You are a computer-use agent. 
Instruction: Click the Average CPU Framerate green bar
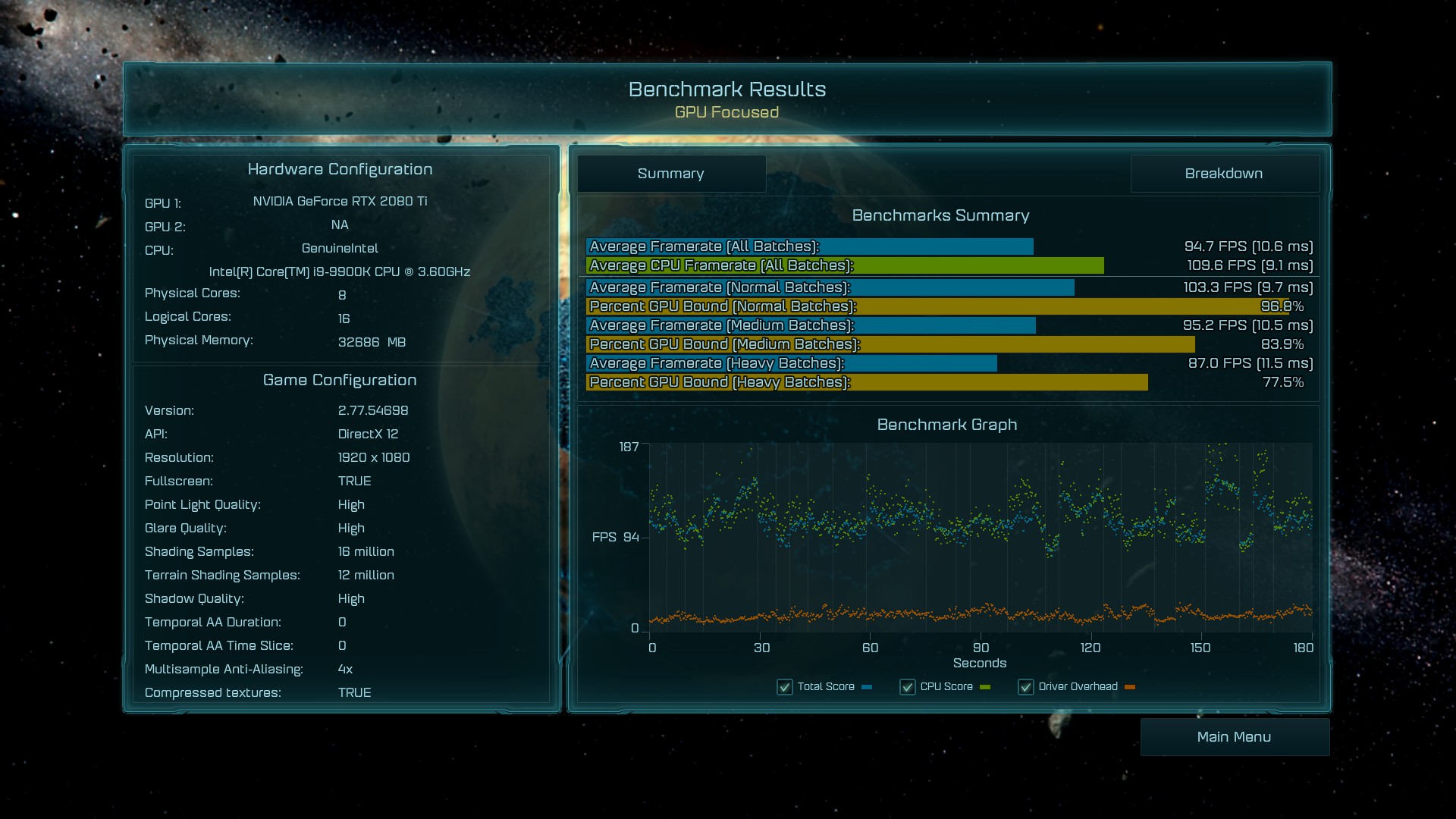(x=844, y=265)
